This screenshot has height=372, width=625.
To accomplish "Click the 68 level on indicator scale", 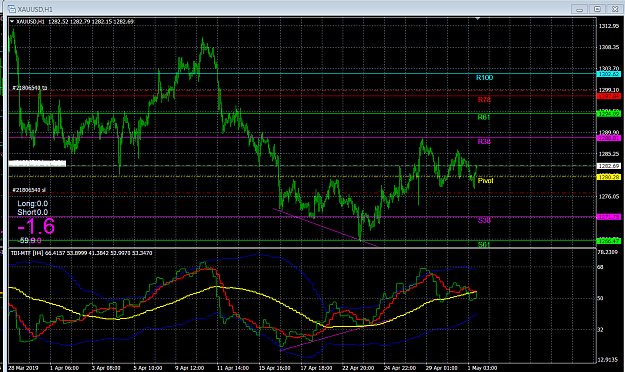I will click(600, 267).
